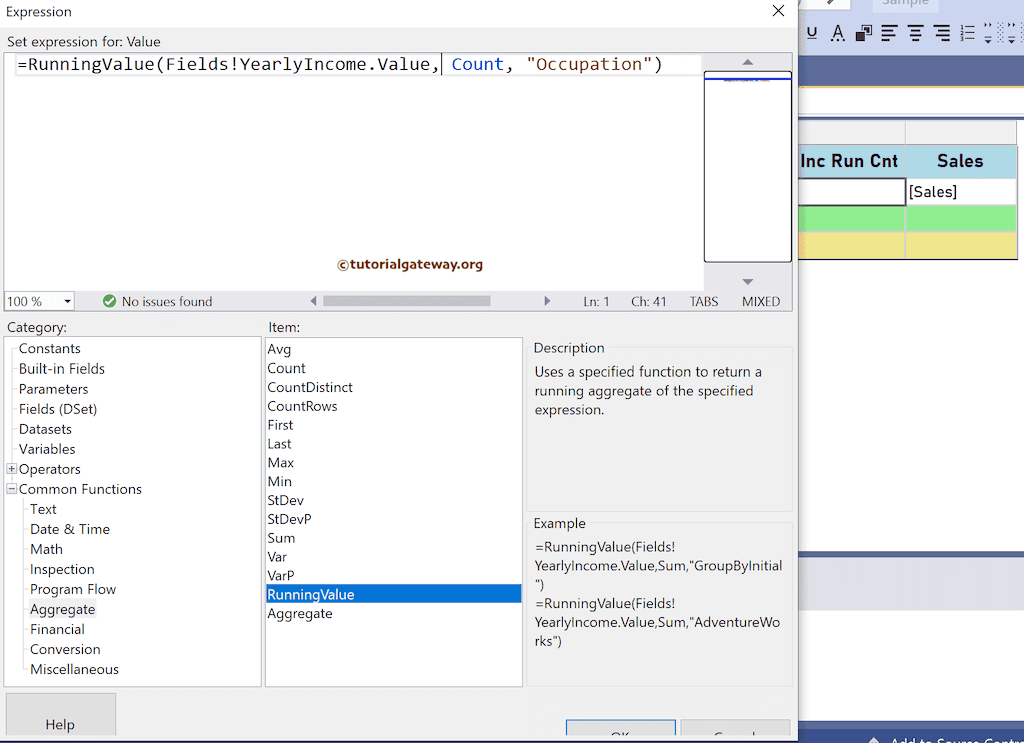1024x743 pixels.
Task: Select Sum in the Item list
Action: click(x=281, y=538)
